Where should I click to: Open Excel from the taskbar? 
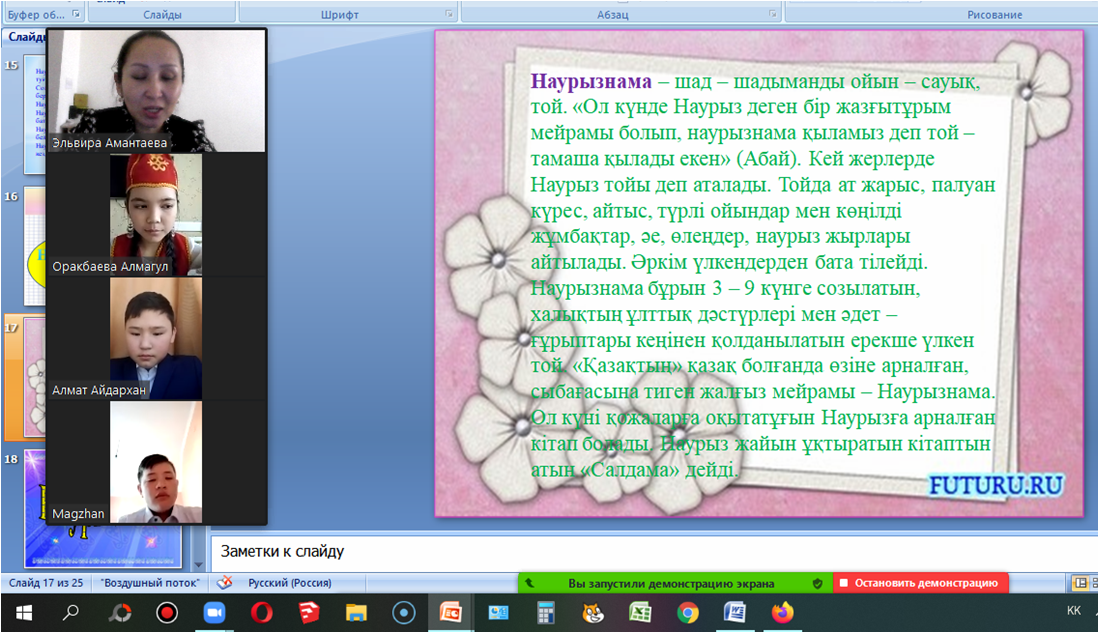640,612
